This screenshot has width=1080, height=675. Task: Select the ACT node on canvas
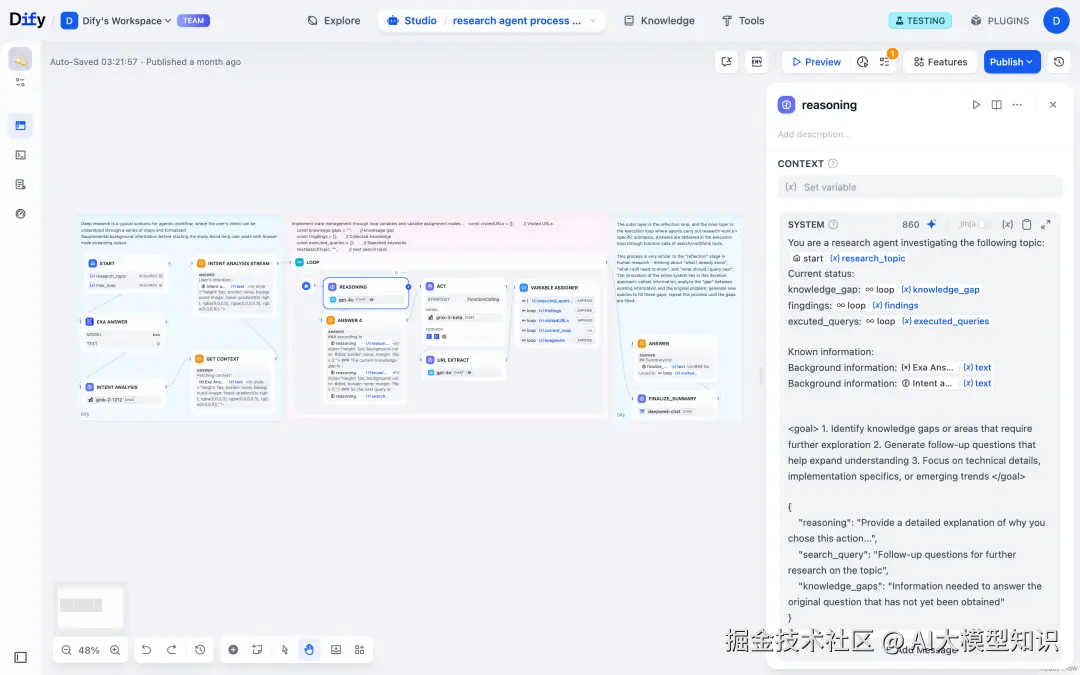click(464, 312)
